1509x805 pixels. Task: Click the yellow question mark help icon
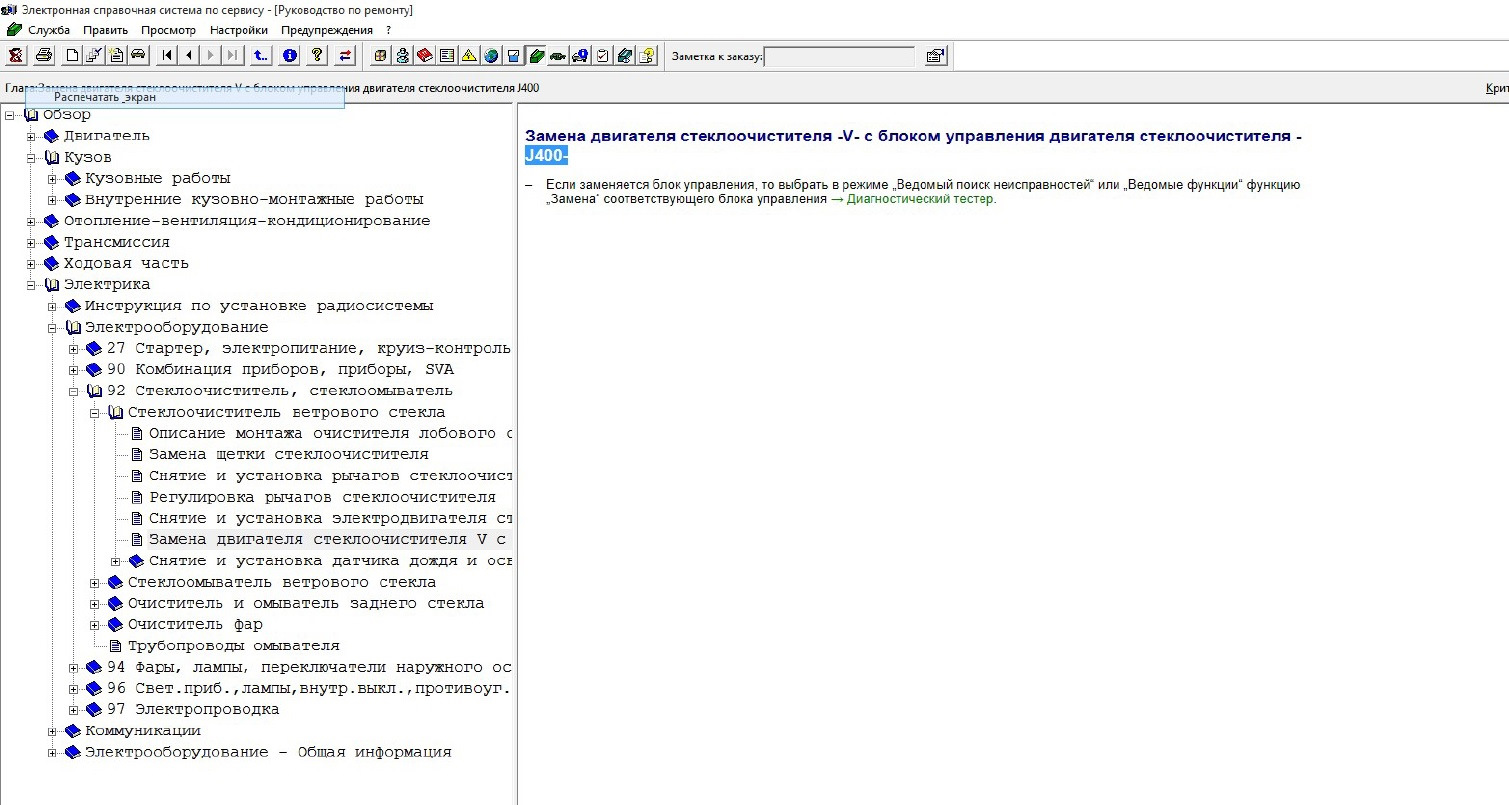pos(317,56)
